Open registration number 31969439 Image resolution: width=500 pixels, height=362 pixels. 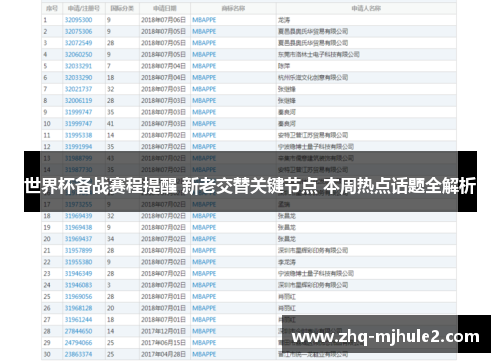(78, 216)
